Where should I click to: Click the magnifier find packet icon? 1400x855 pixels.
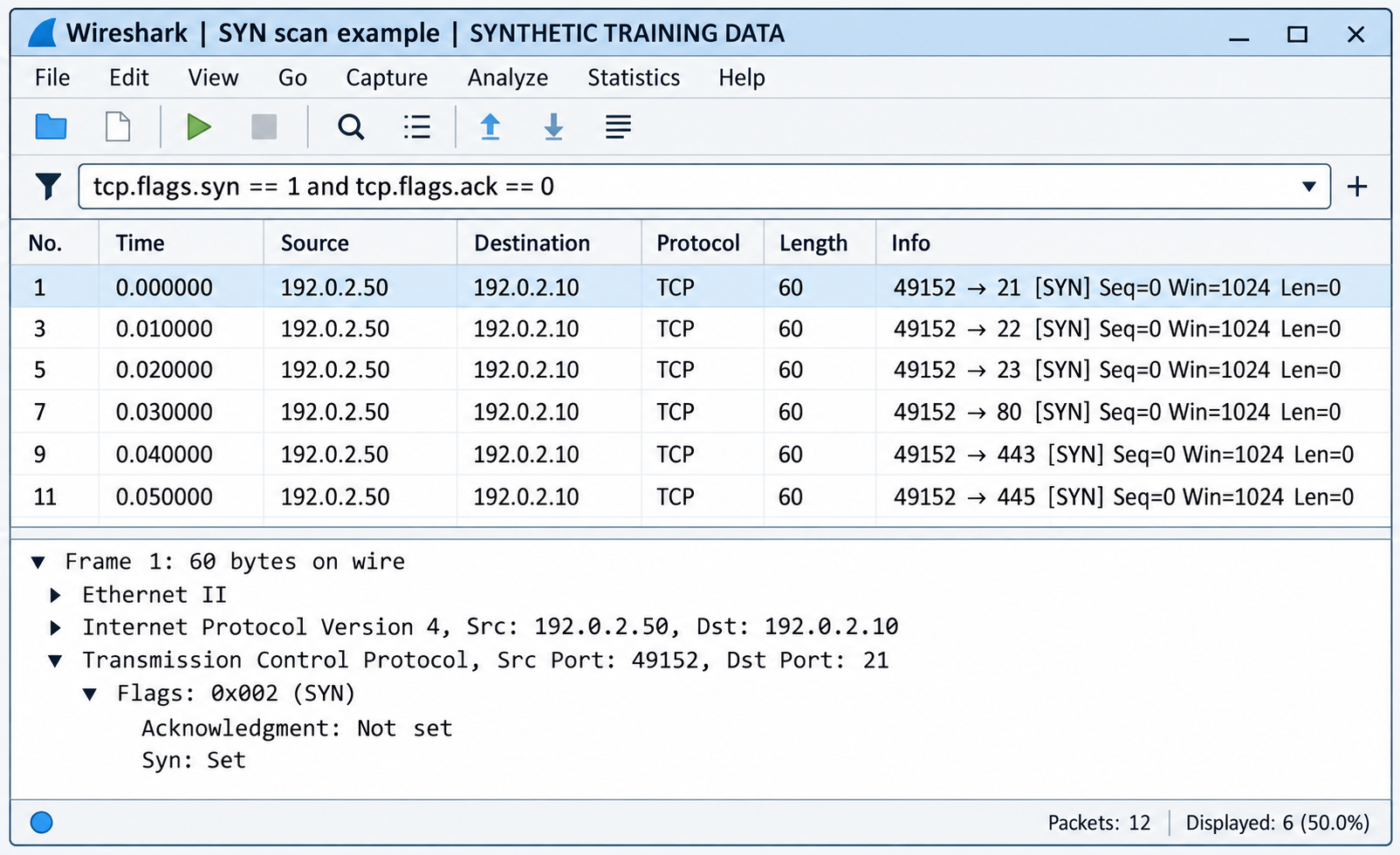point(351,127)
